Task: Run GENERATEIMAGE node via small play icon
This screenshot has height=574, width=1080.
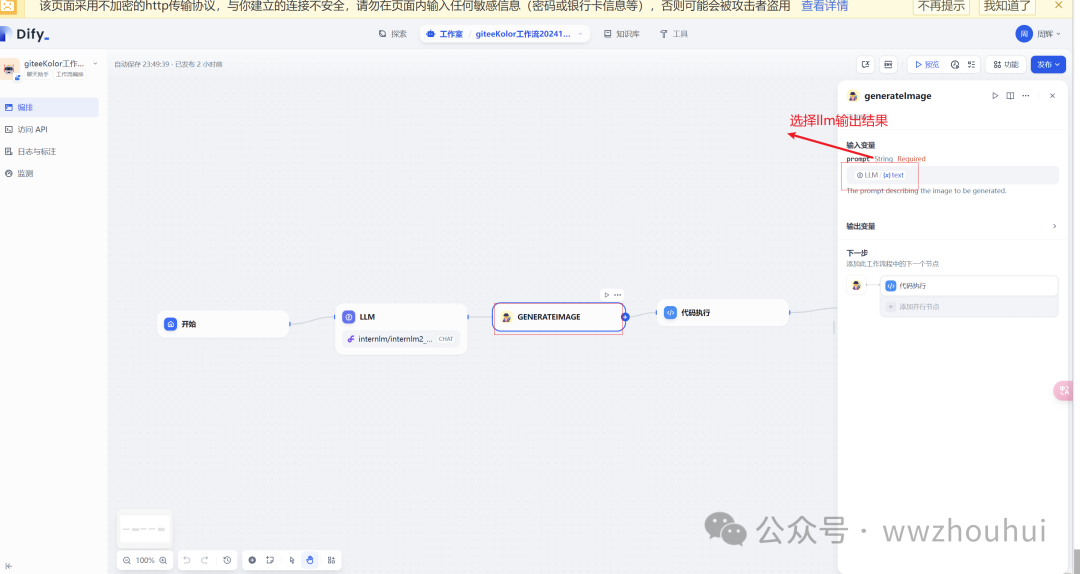Action: [x=607, y=295]
